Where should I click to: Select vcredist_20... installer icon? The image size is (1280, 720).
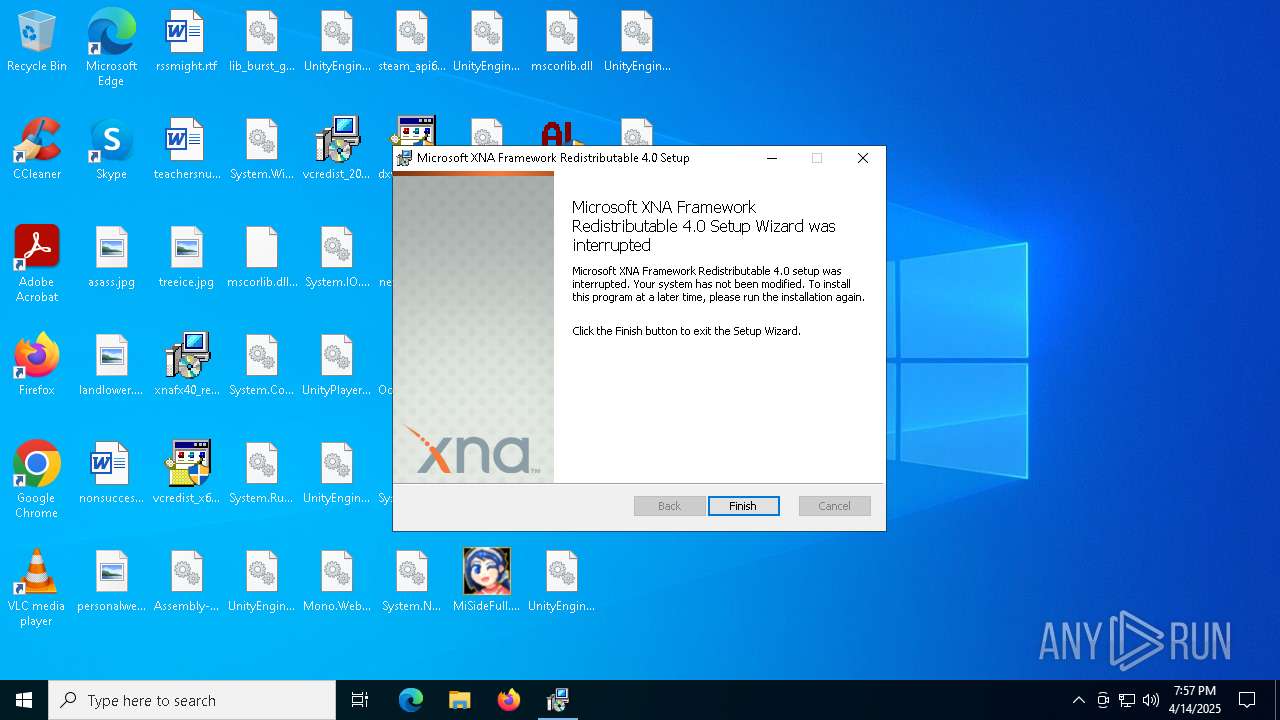point(337,150)
